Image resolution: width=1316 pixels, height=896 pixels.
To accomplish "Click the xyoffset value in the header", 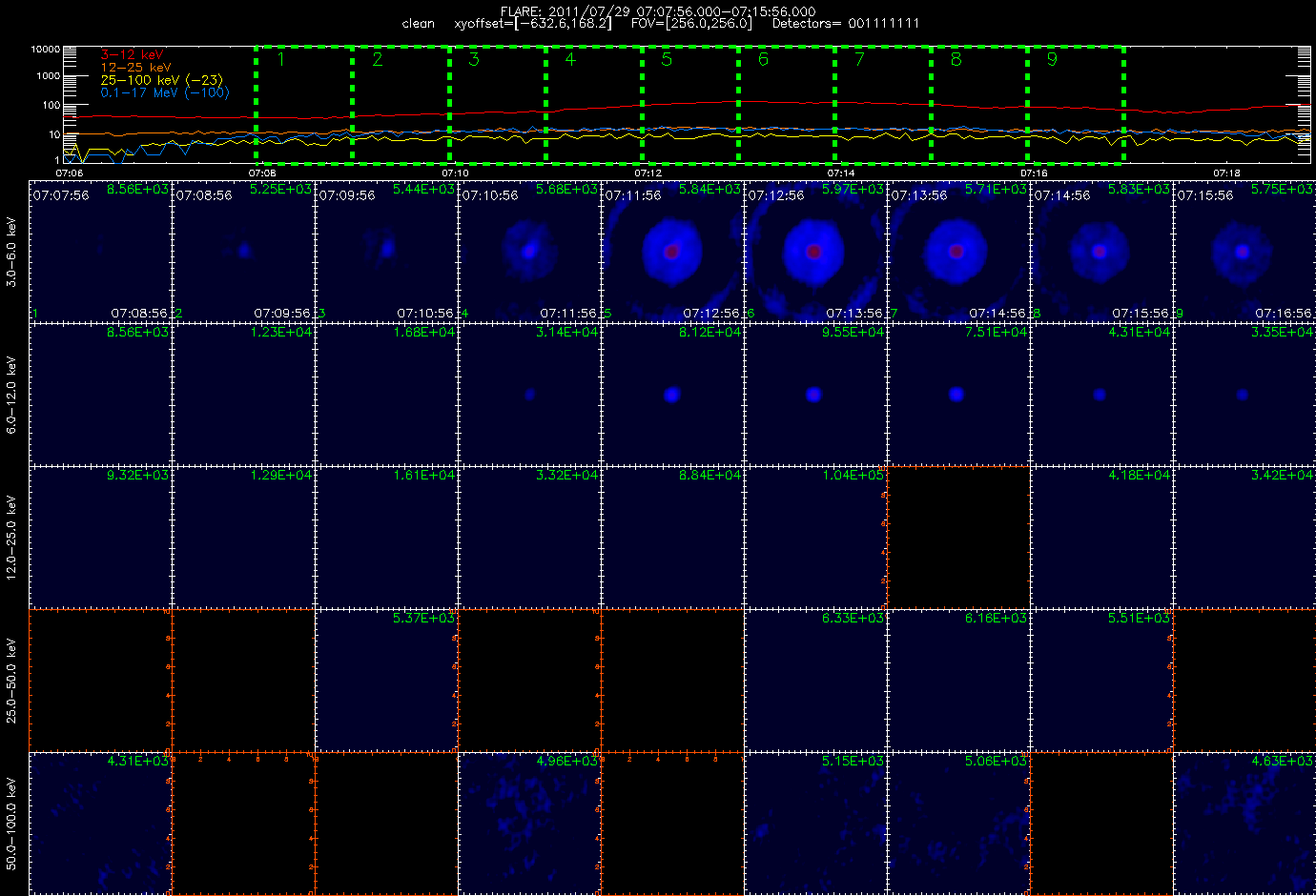I will 533,24.
